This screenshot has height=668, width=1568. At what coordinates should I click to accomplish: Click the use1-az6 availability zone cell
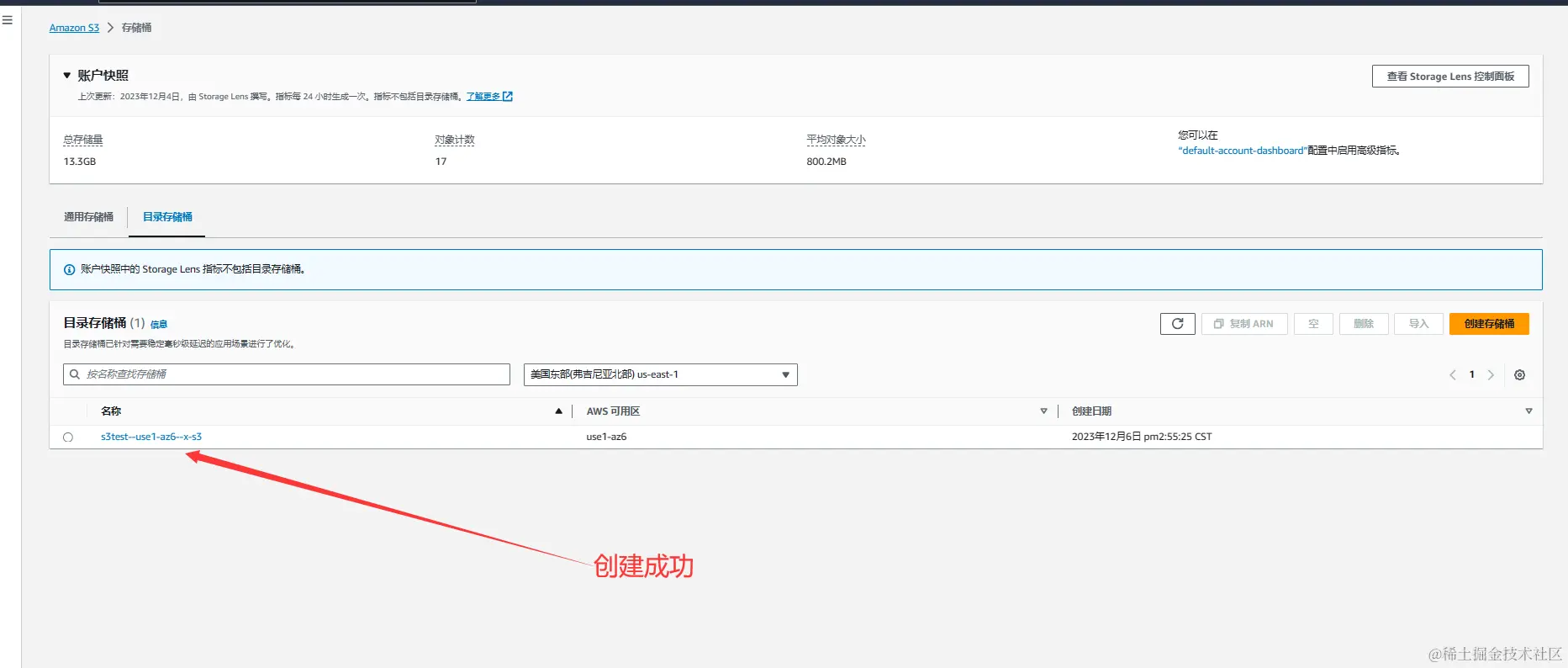[606, 437]
